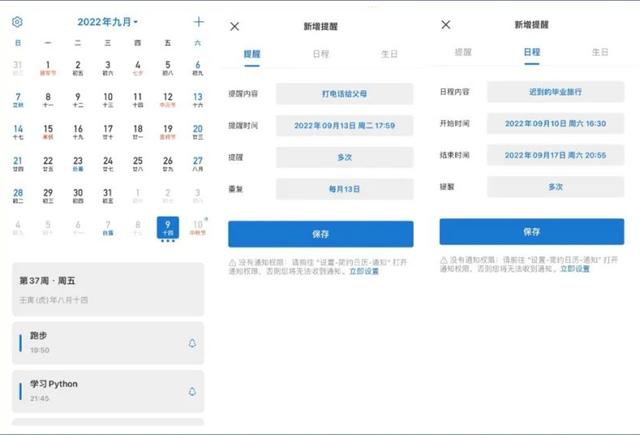
Task: Open end time 2022年09月17日 周六 20:55
Action: (556, 155)
